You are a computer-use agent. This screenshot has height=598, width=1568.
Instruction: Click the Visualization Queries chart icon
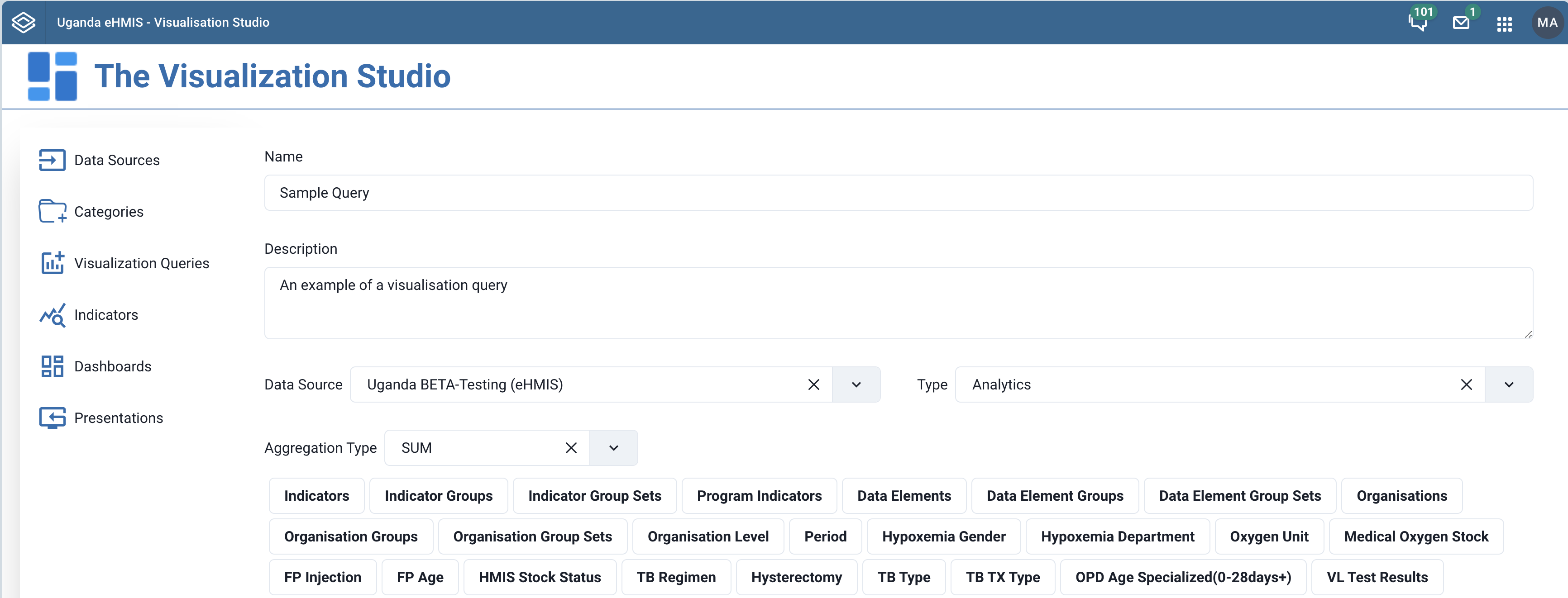53,263
